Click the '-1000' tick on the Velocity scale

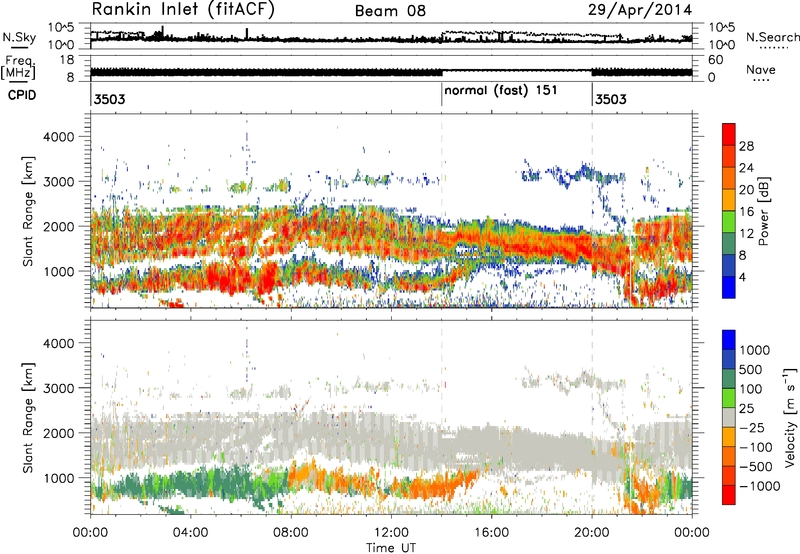[x=760, y=486]
